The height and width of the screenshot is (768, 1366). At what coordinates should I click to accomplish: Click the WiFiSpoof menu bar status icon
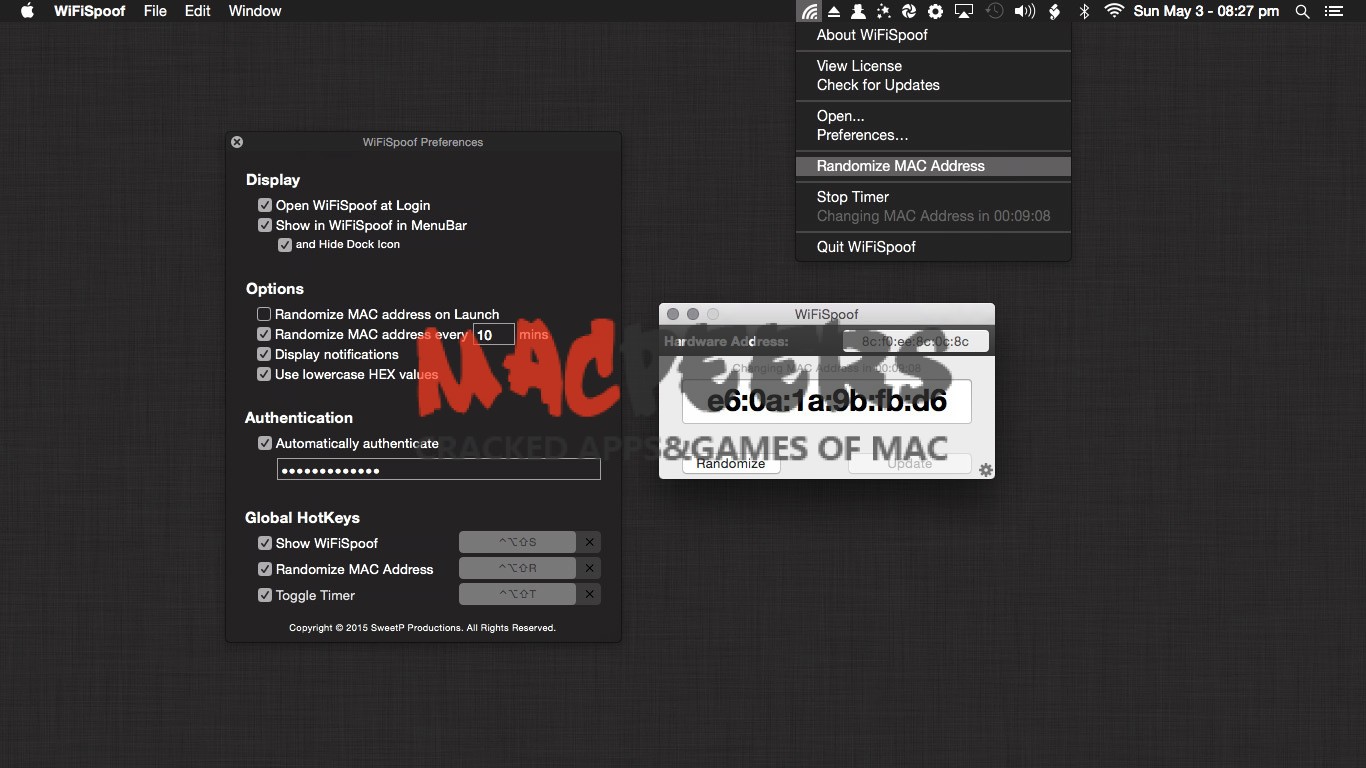pos(810,11)
